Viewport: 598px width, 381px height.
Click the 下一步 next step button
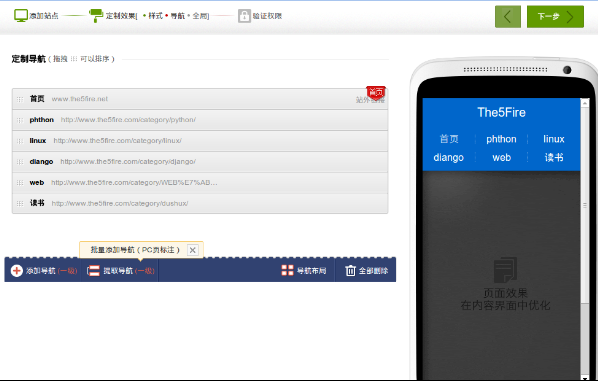click(555, 17)
